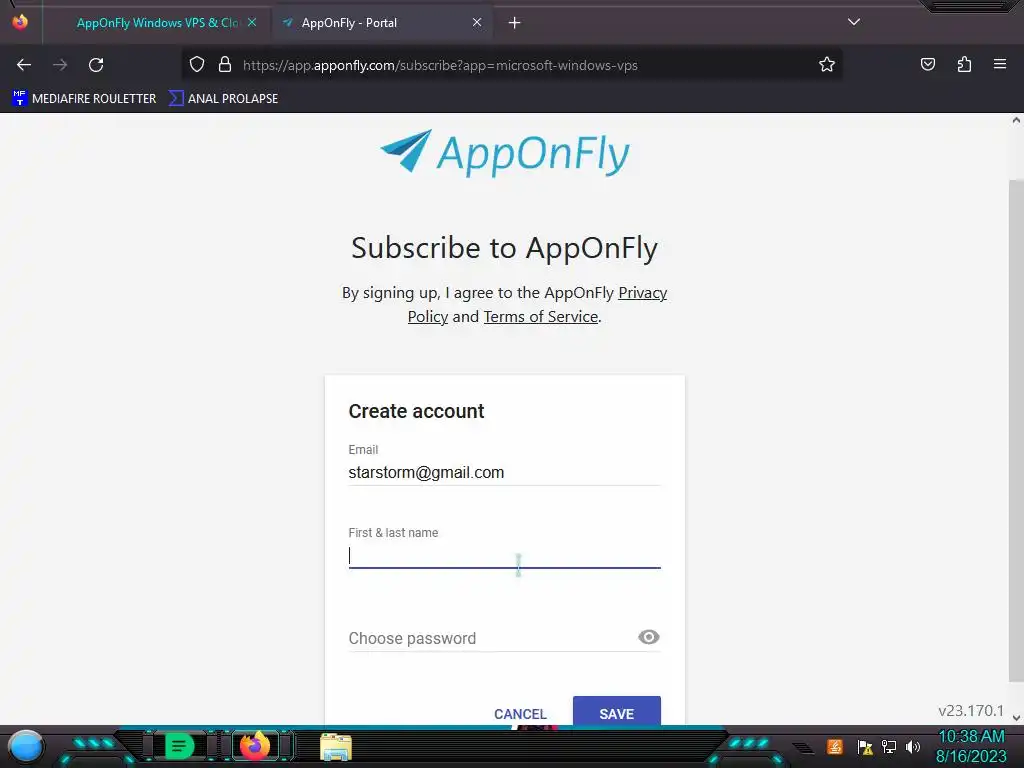Click the v23.170.1 version text
The image size is (1024, 768).
[x=970, y=711]
